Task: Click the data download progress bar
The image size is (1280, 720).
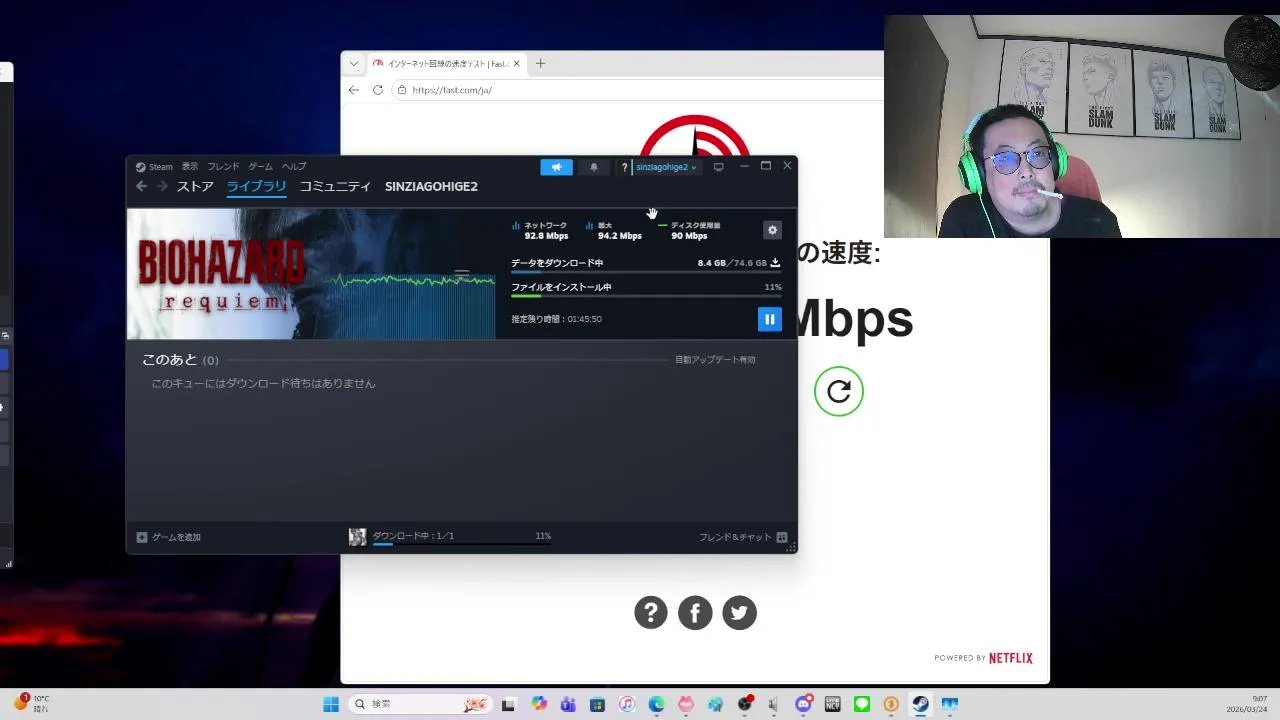Action: [646, 272]
